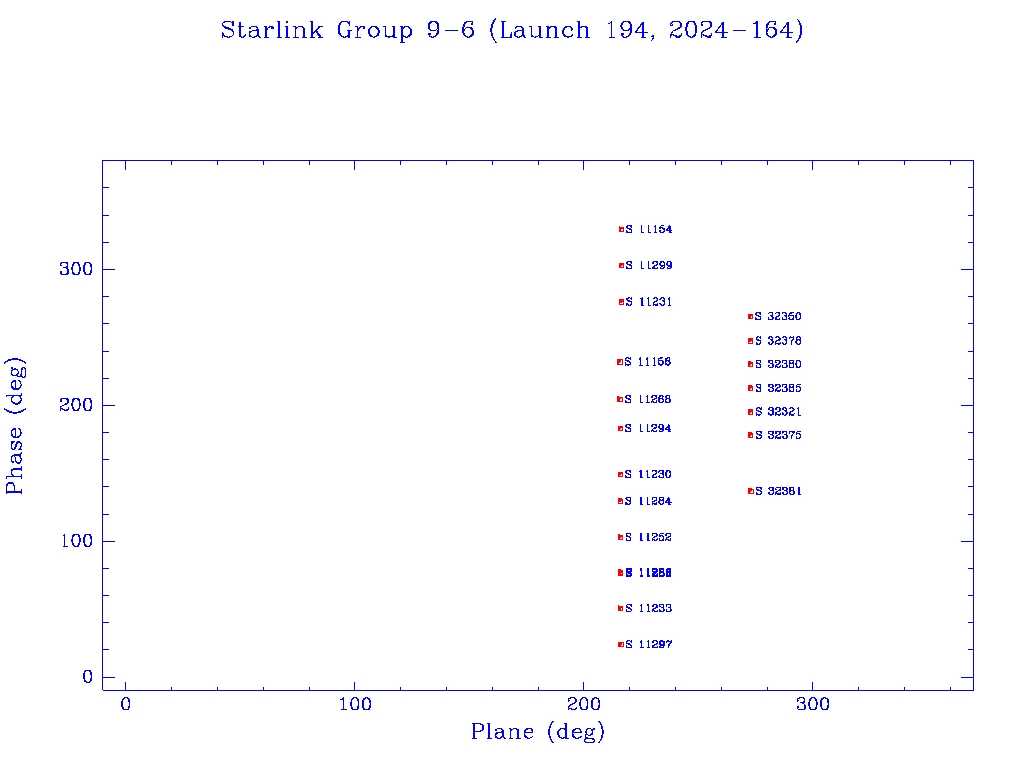Click the Plane axis tick label 0

[x=125, y=704]
